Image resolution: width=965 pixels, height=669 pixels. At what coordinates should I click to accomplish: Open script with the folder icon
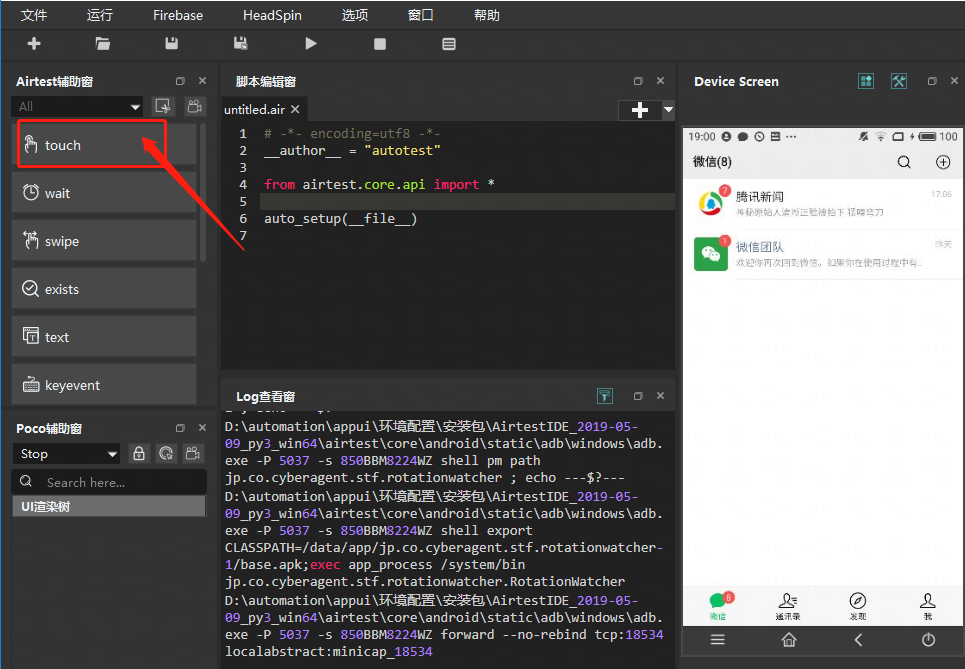(103, 44)
